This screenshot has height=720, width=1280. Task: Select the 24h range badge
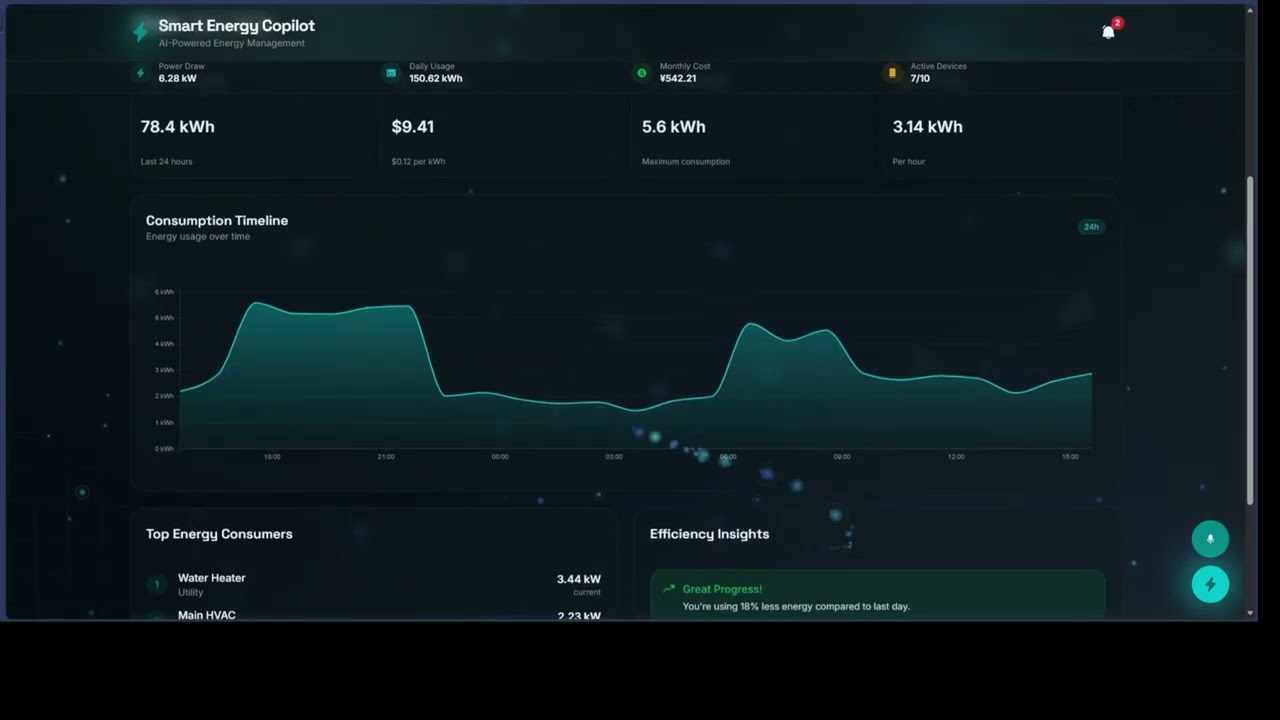pos(1091,227)
